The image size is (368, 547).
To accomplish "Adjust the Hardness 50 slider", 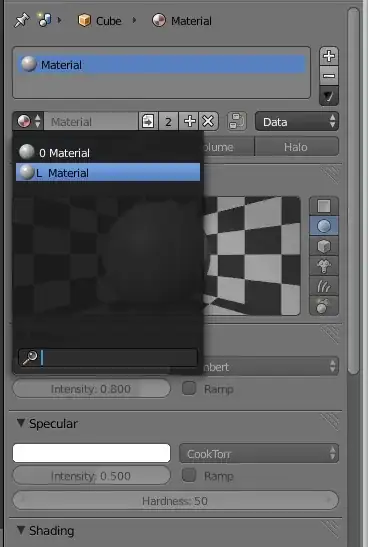I will tap(175, 501).
